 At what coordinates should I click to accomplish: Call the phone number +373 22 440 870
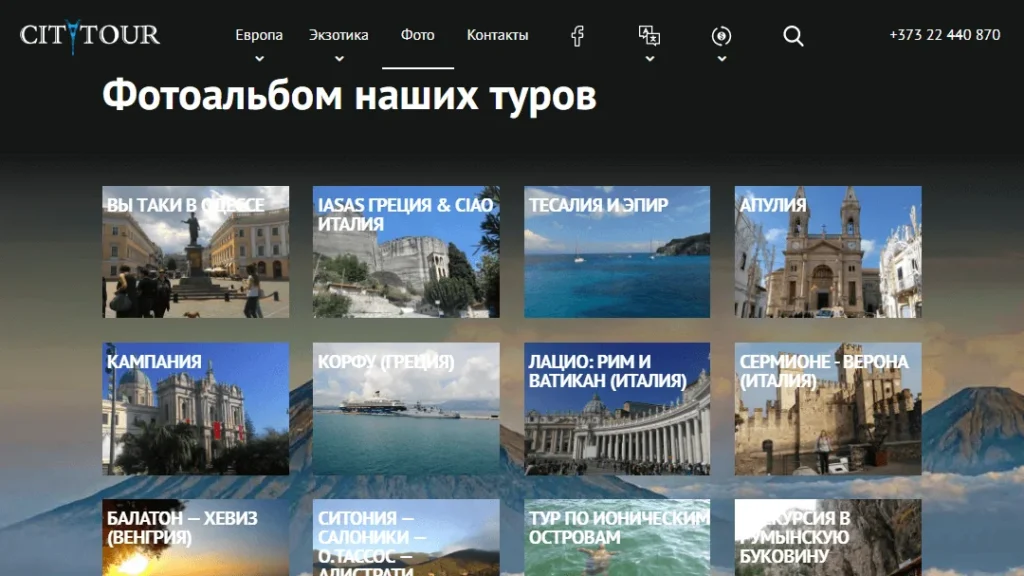coord(944,35)
